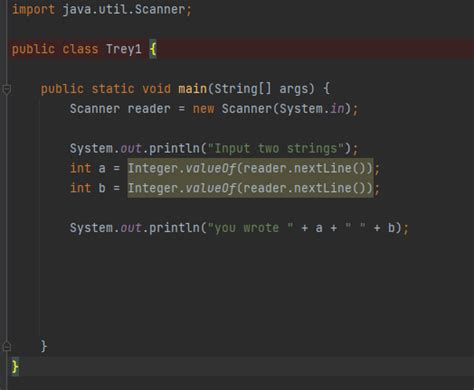The height and width of the screenshot is (390, 474).
Task: Click variable 'a' in int a declaration
Action: 102,168
